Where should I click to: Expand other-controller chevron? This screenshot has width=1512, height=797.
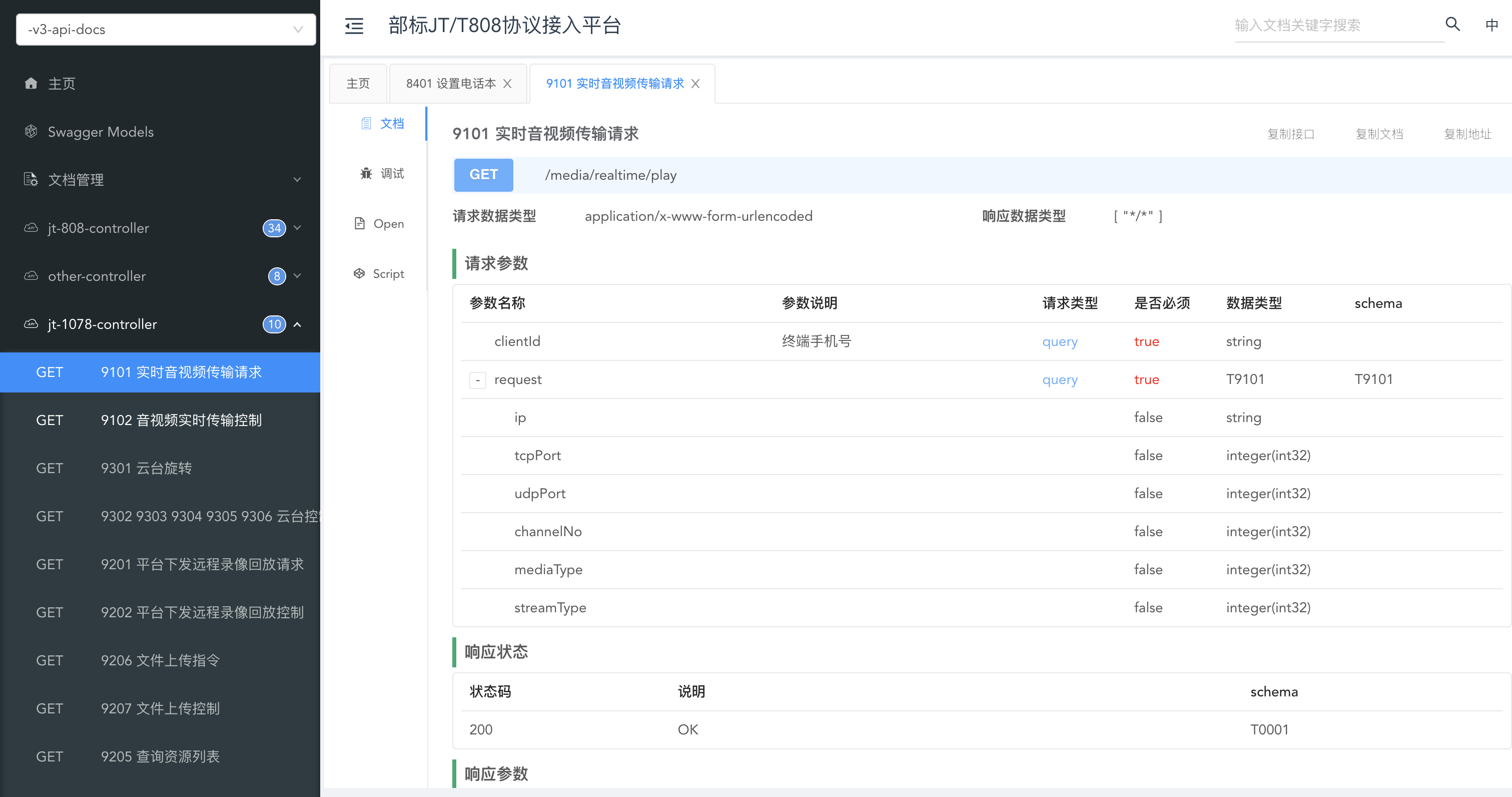pos(297,276)
